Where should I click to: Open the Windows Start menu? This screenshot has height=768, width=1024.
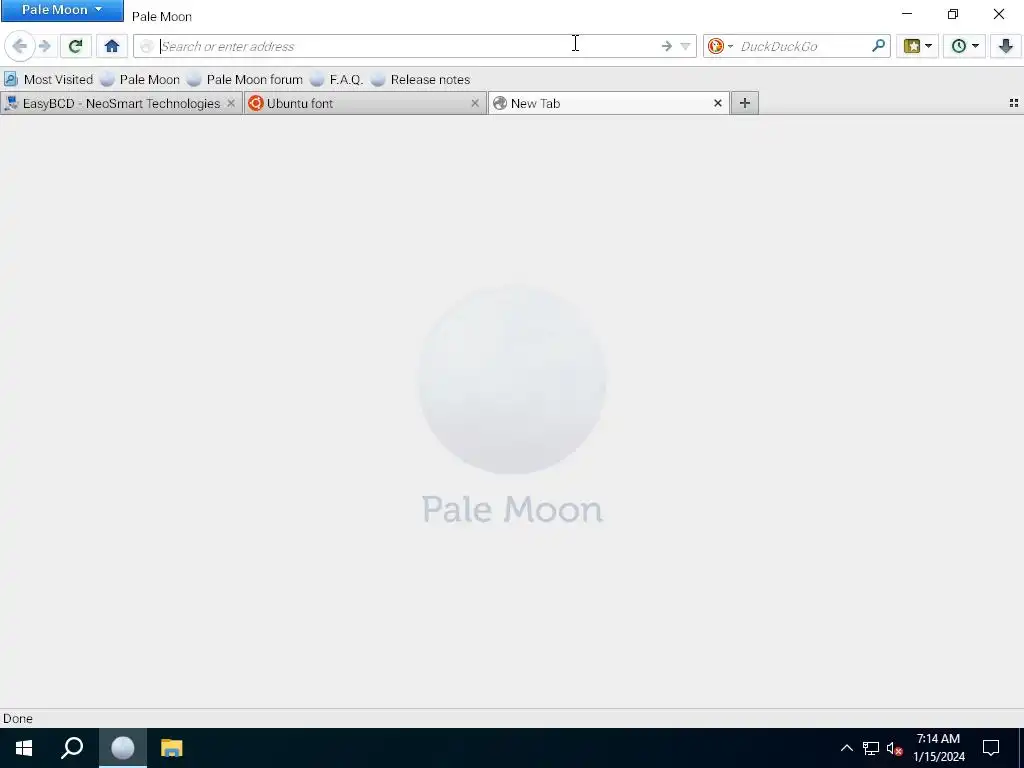click(24, 748)
